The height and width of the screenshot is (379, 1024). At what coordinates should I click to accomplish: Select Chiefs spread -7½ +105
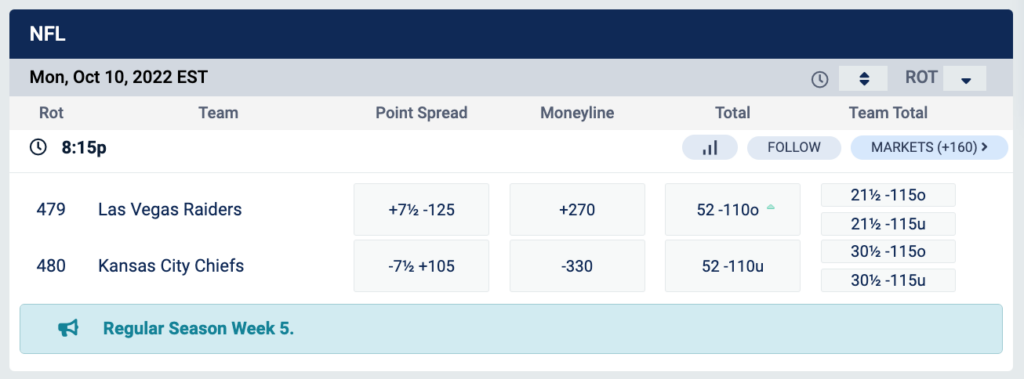pyautogui.click(x=421, y=266)
